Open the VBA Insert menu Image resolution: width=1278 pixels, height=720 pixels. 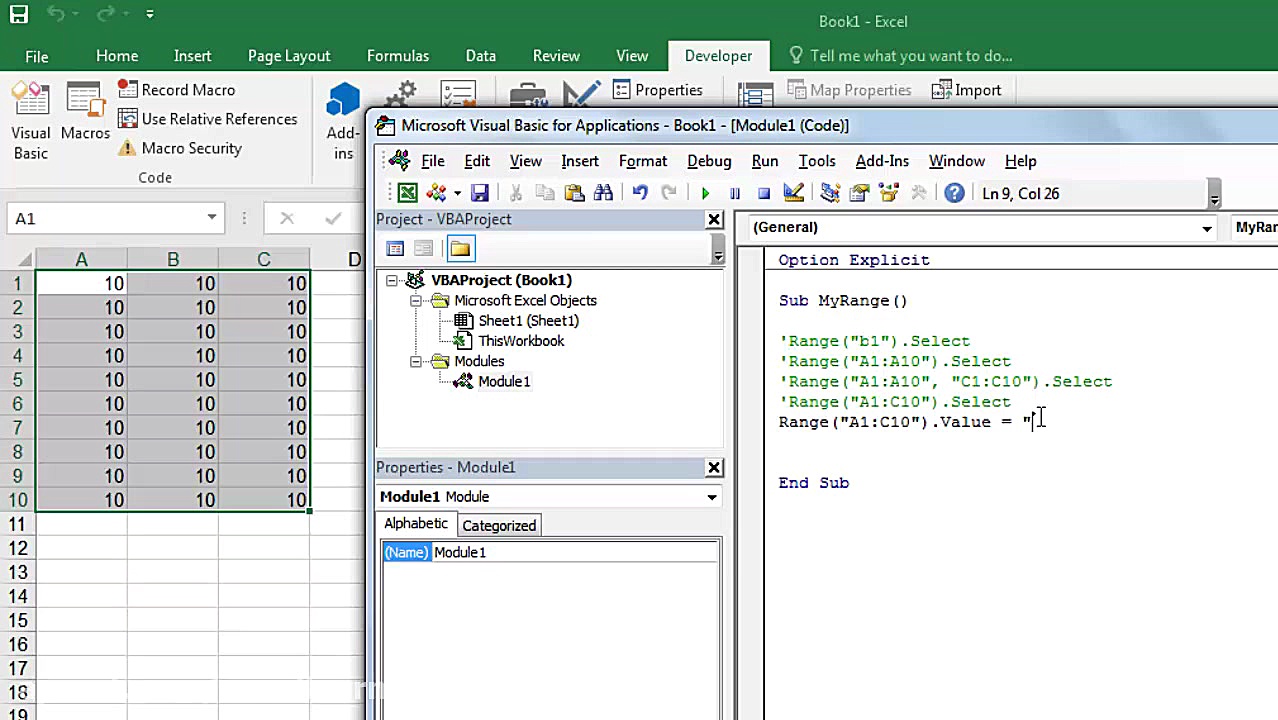[x=580, y=161]
